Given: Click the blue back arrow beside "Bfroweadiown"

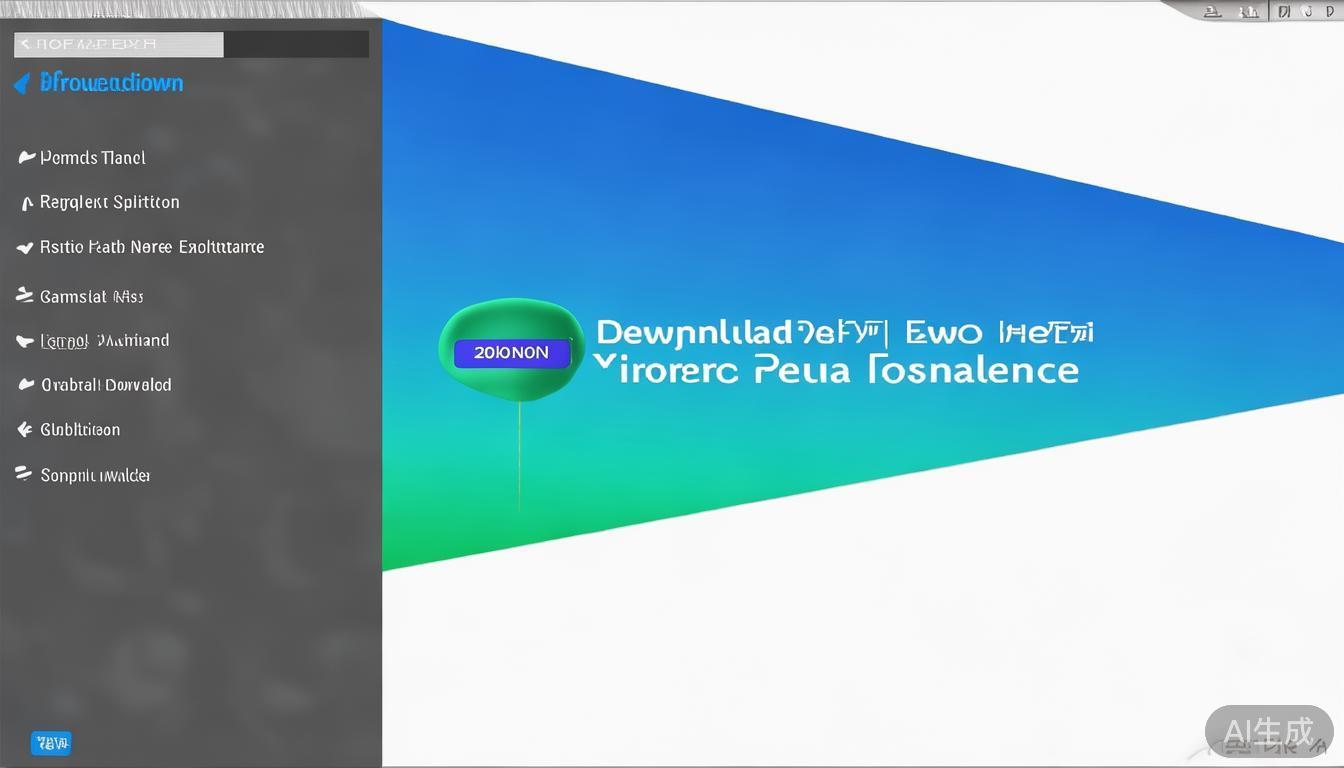Looking at the screenshot, I should 22,84.
